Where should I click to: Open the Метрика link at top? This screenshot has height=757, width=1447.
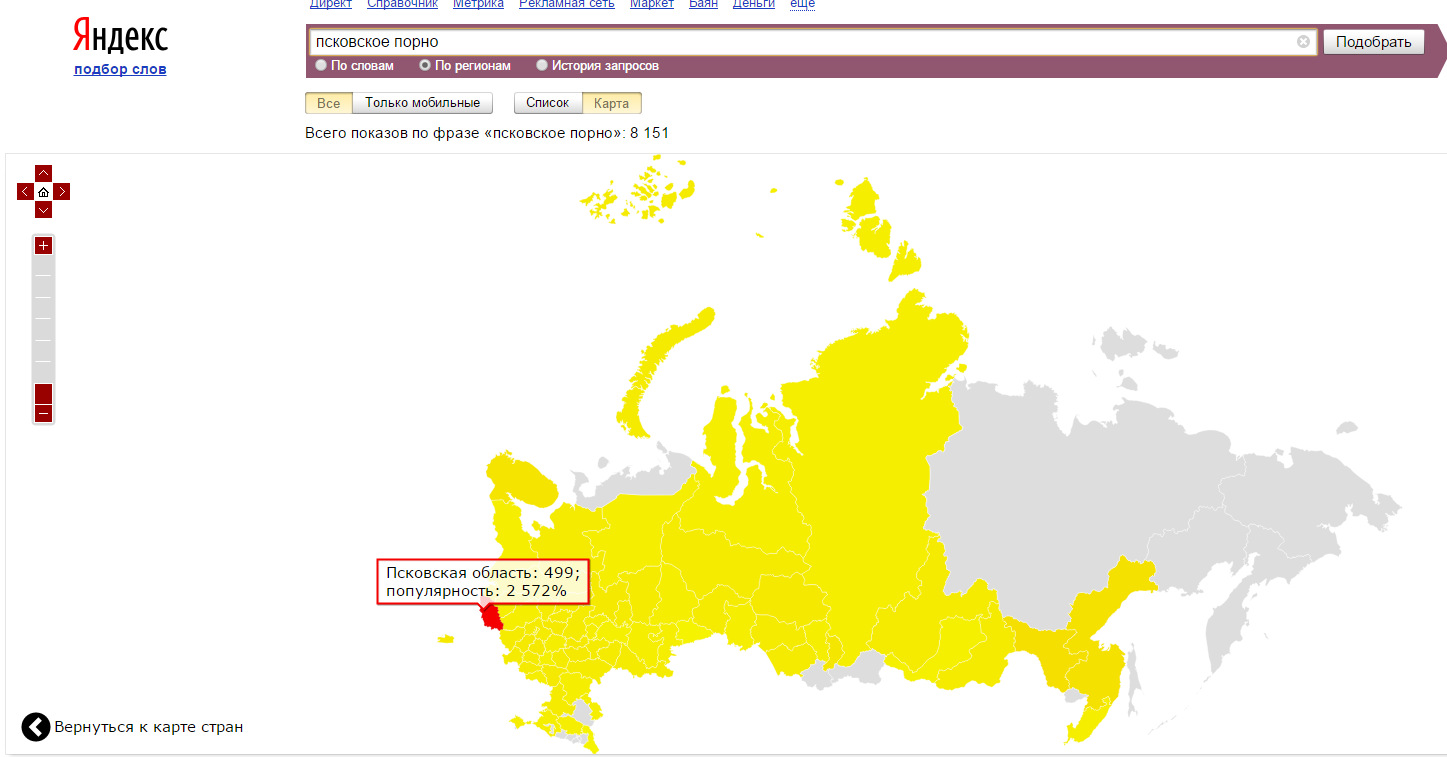click(x=478, y=4)
